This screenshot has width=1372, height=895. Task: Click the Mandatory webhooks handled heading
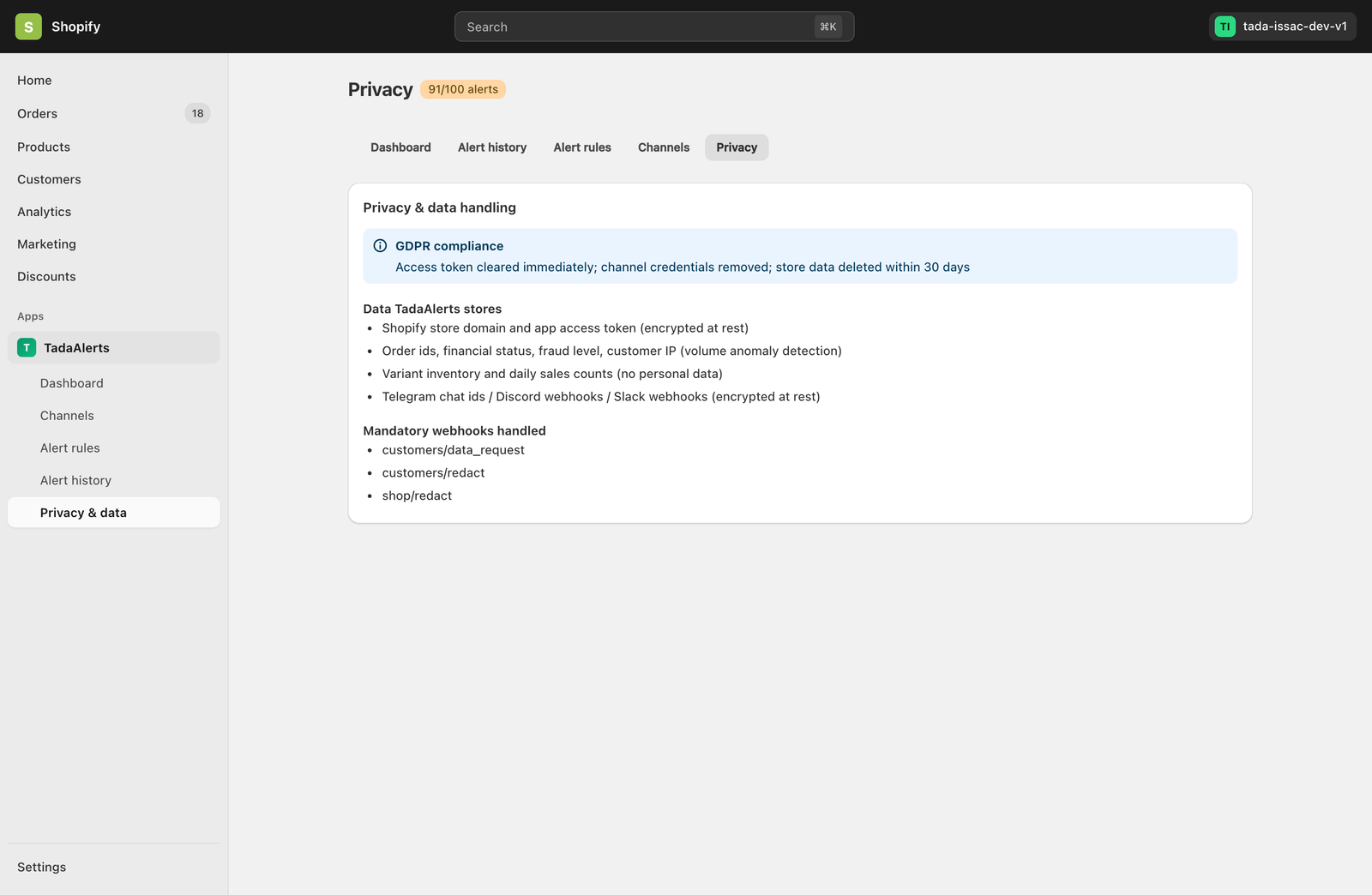[454, 430]
